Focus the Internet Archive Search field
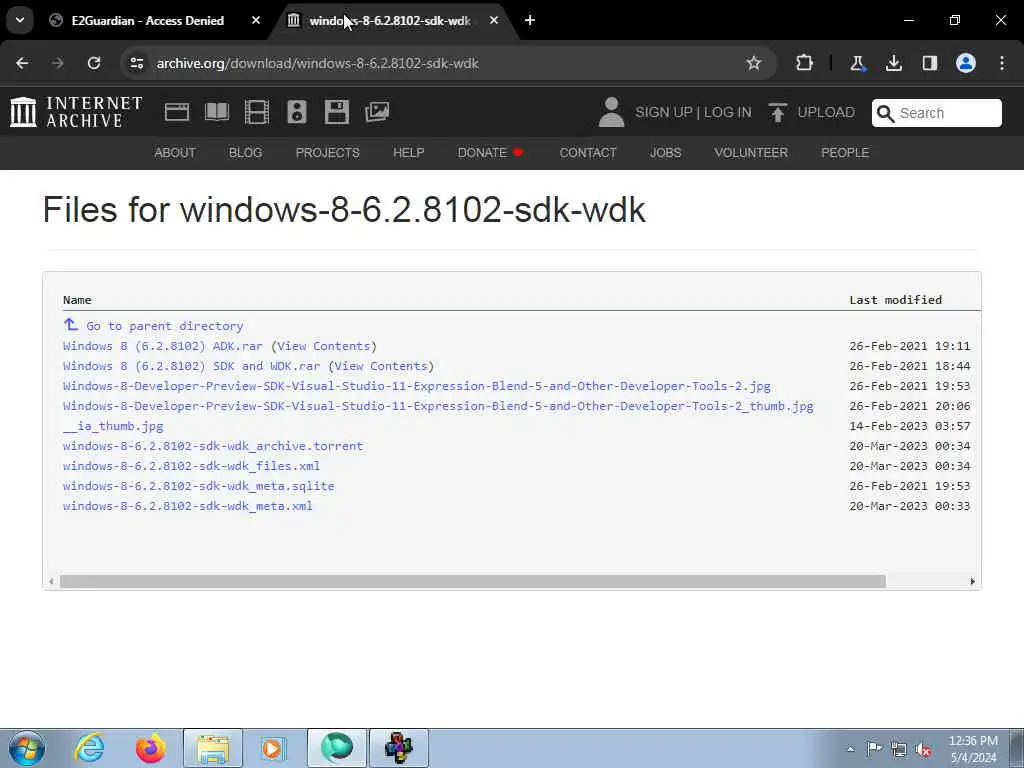1024x768 pixels. (936, 113)
